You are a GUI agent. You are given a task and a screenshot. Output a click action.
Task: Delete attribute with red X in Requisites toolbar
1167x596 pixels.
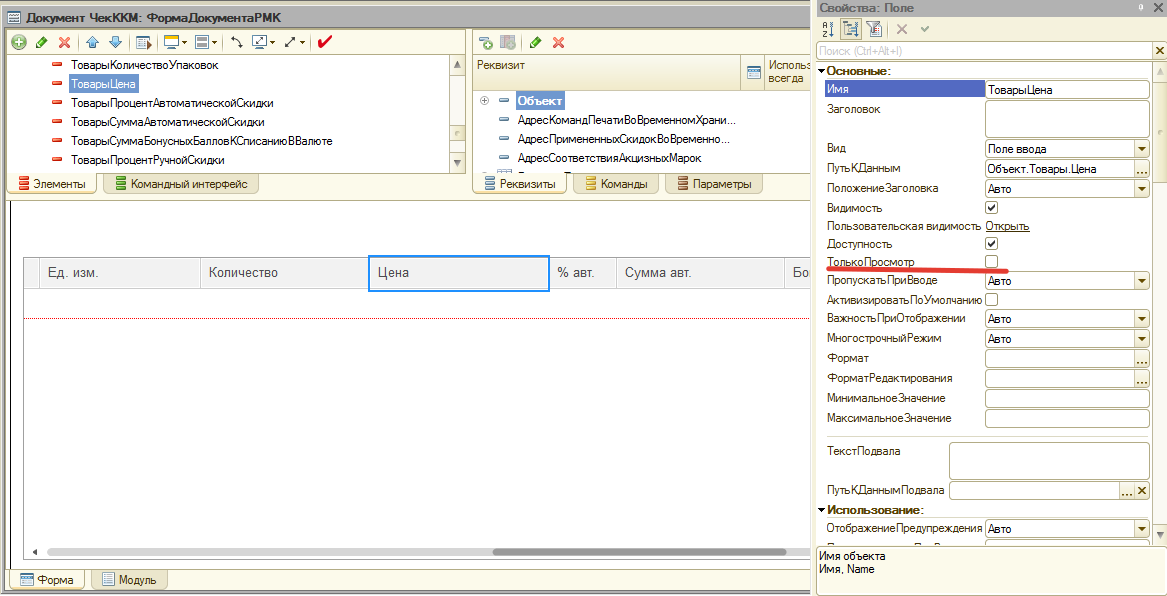tap(558, 42)
